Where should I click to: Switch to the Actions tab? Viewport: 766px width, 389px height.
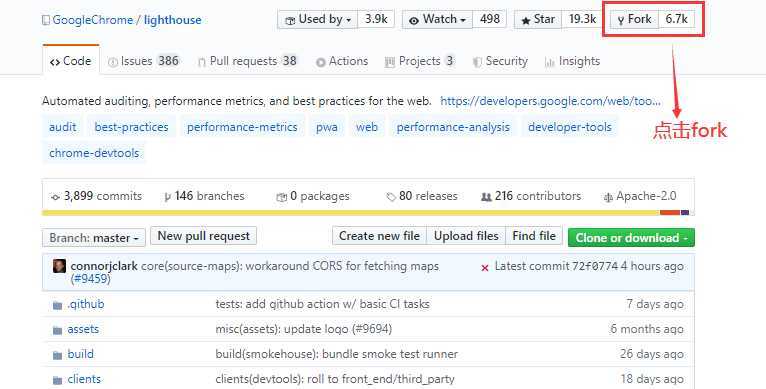click(342, 61)
